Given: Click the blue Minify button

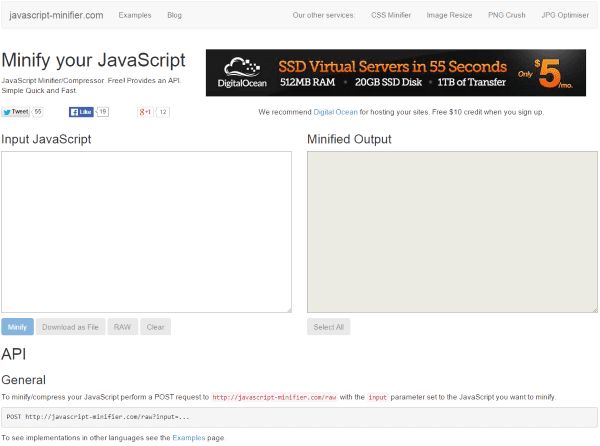Looking at the screenshot, I should (x=17, y=327).
